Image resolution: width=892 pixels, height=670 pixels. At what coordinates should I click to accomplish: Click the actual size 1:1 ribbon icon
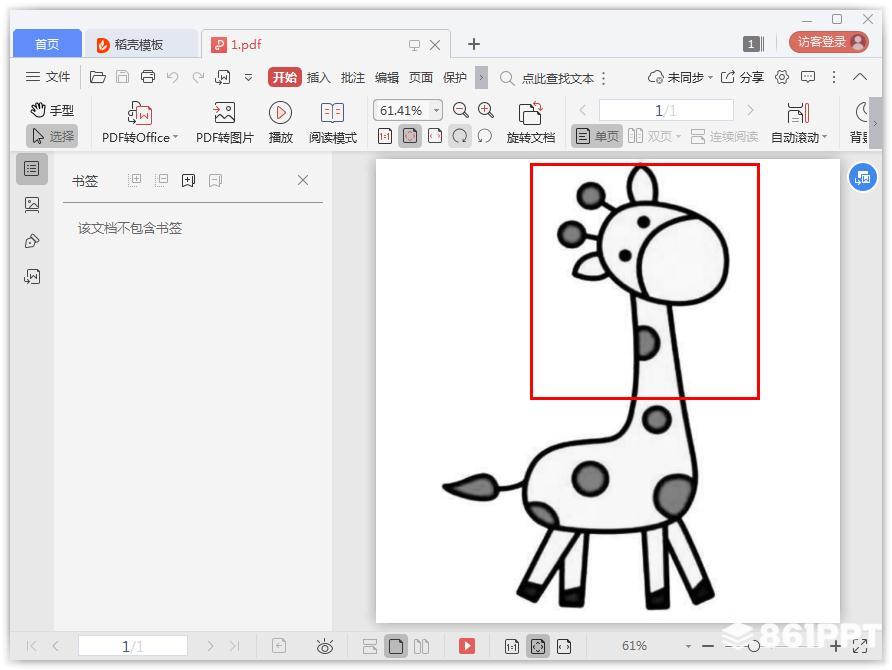pos(385,136)
